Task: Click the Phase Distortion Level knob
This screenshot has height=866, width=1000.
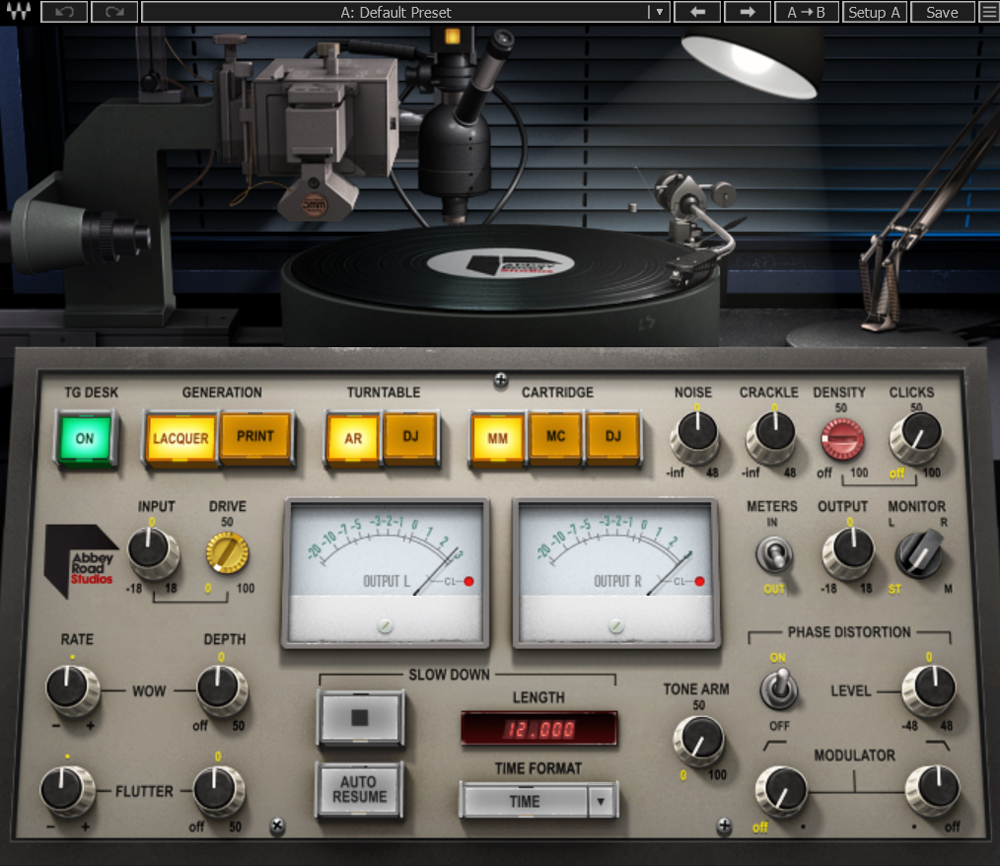Action: pyautogui.click(x=929, y=690)
